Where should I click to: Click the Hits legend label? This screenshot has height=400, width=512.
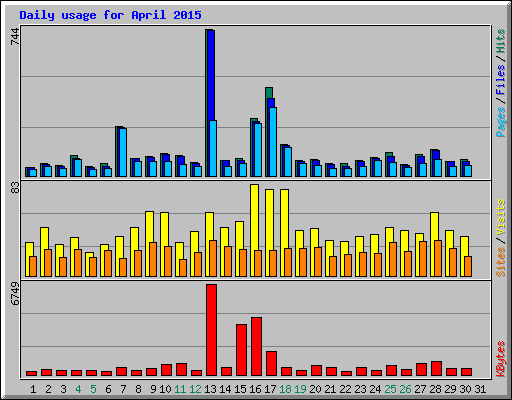click(501, 41)
